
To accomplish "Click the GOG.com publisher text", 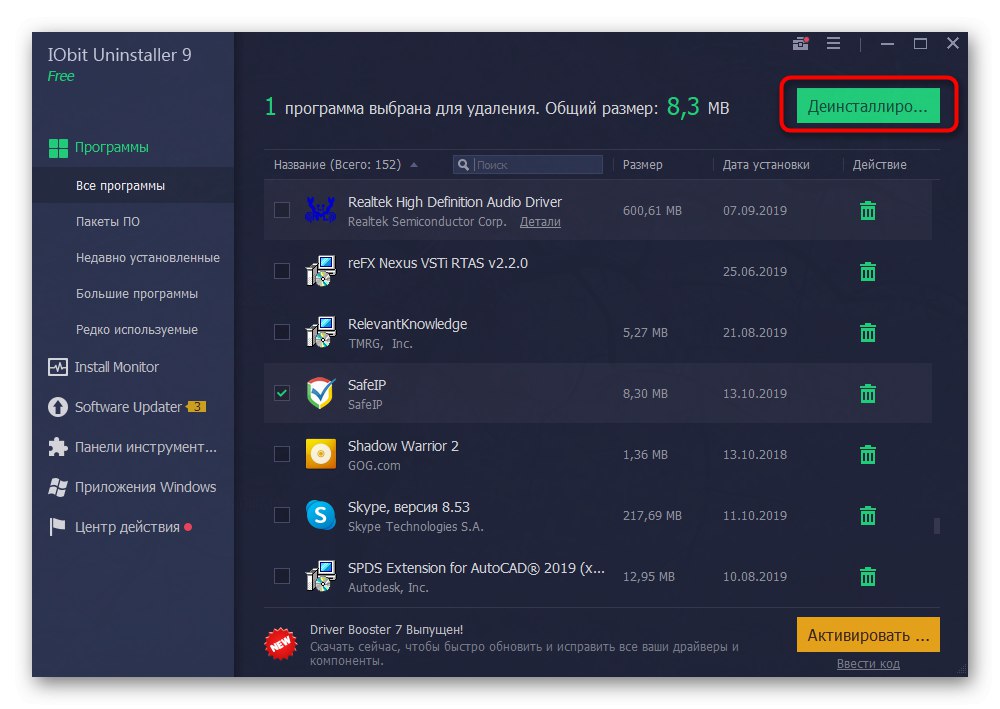I will [x=374, y=466].
